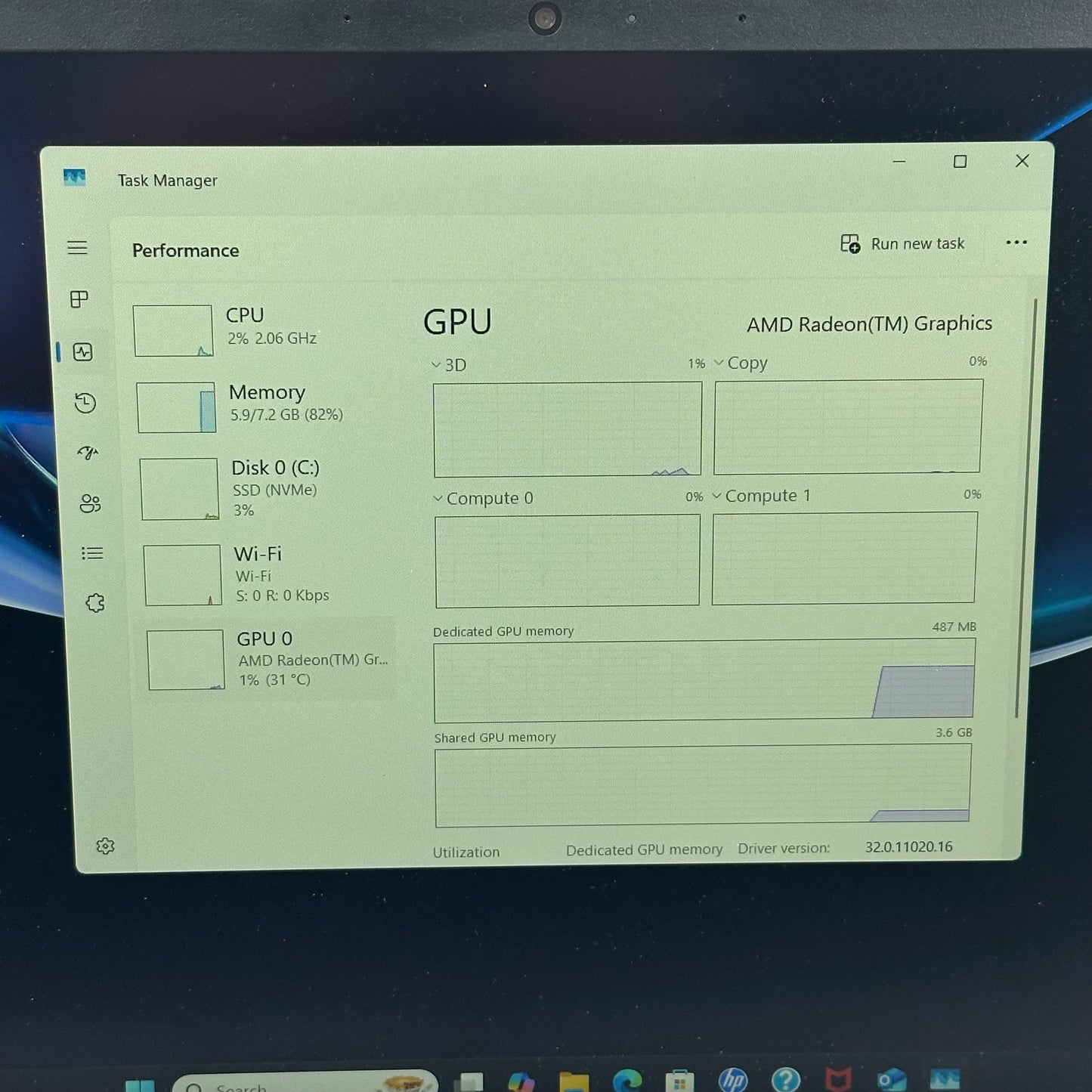Viewport: 1092px width, 1092px height.
Task: Open the More options ellipsis menu
Action: click(1016, 243)
